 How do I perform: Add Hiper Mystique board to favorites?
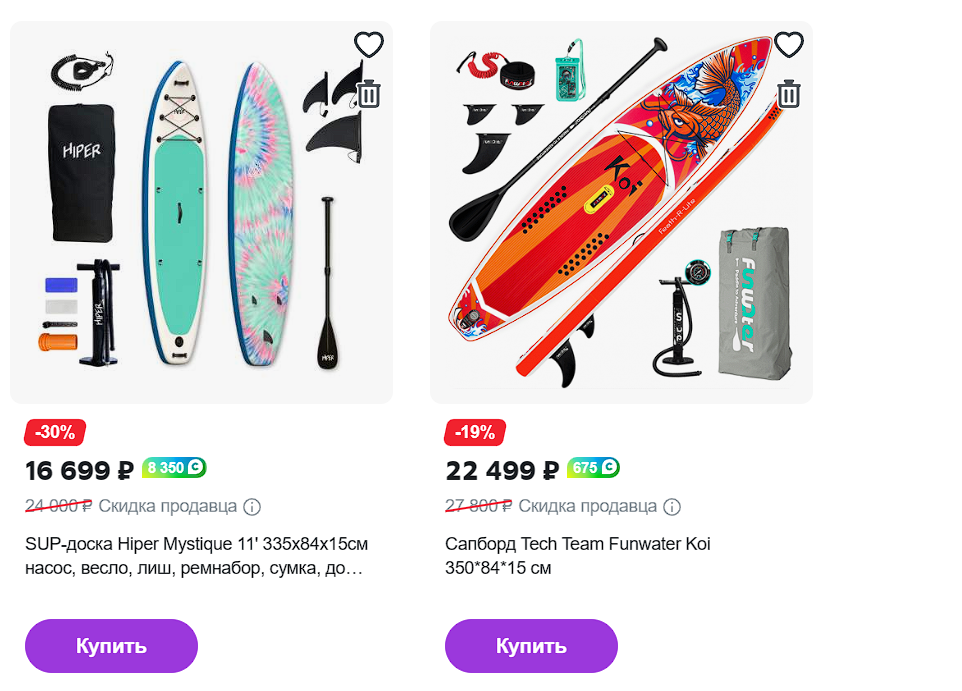[369, 45]
